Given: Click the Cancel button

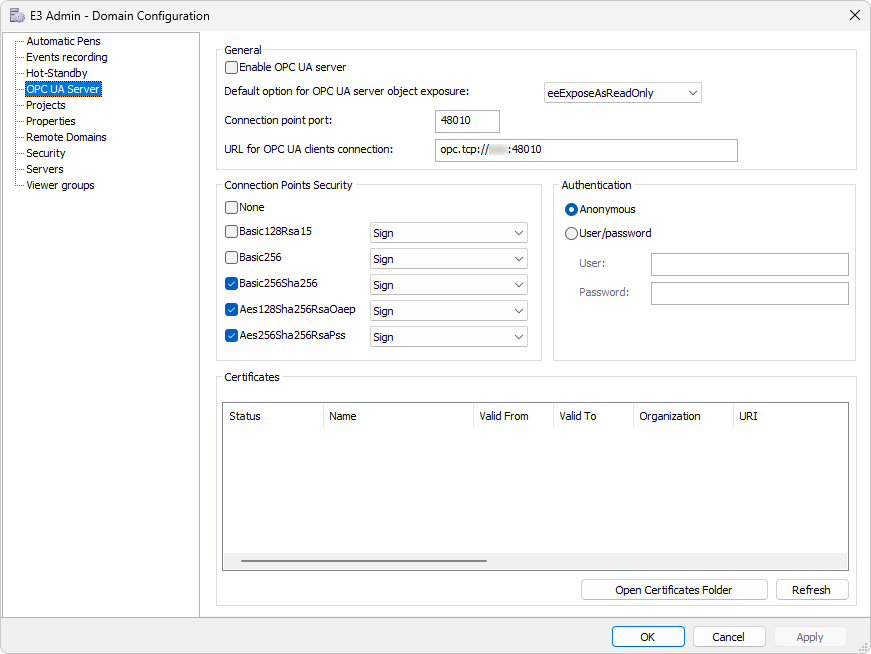Looking at the screenshot, I should 729,637.
